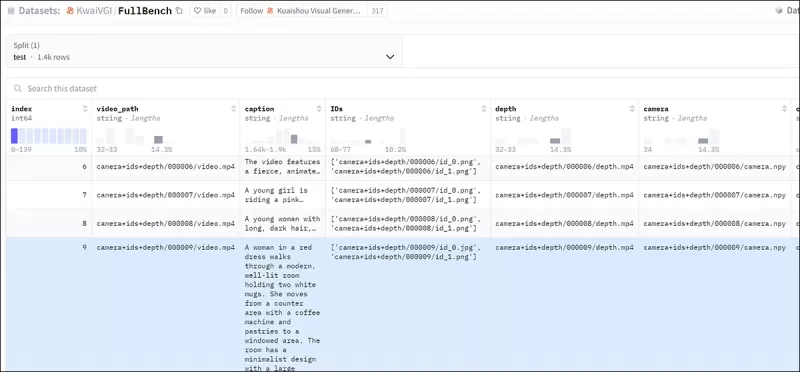Click caption 'A young girl is riding'
The height and width of the screenshot is (372, 800).
click(x=283, y=195)
